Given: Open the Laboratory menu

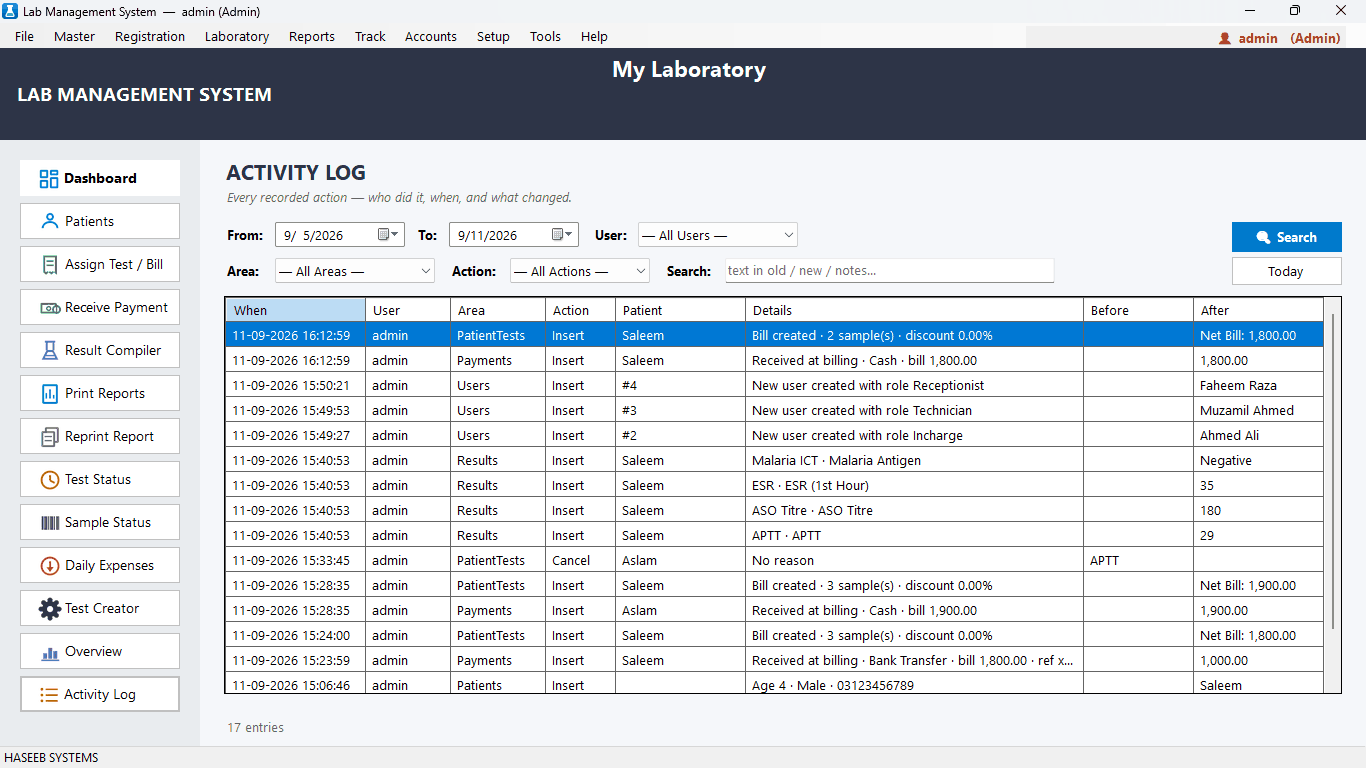Looking at the screenshot, I should [x=237, y=36].
